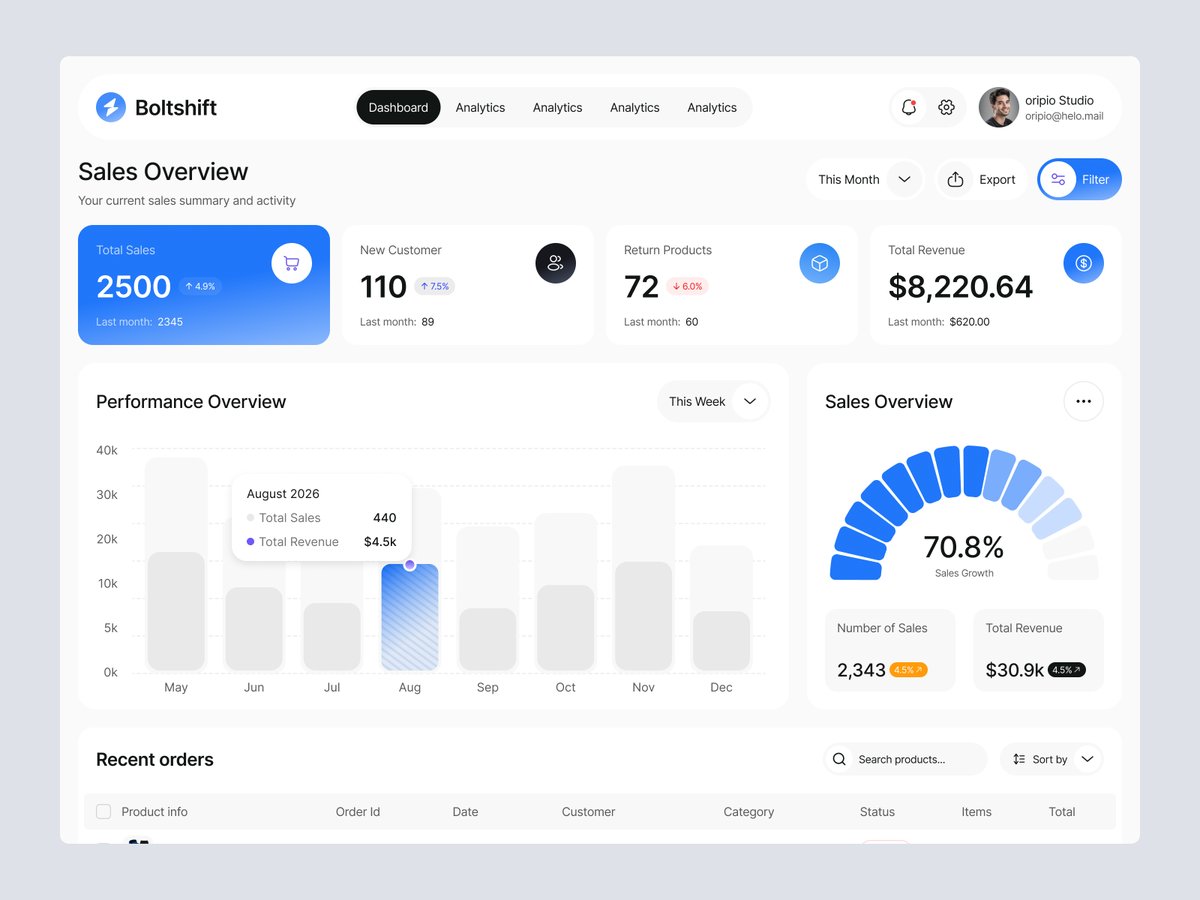Open the Sort by dropdown label
This screenshot has height=900, width=1200.
pos(1050,760)
